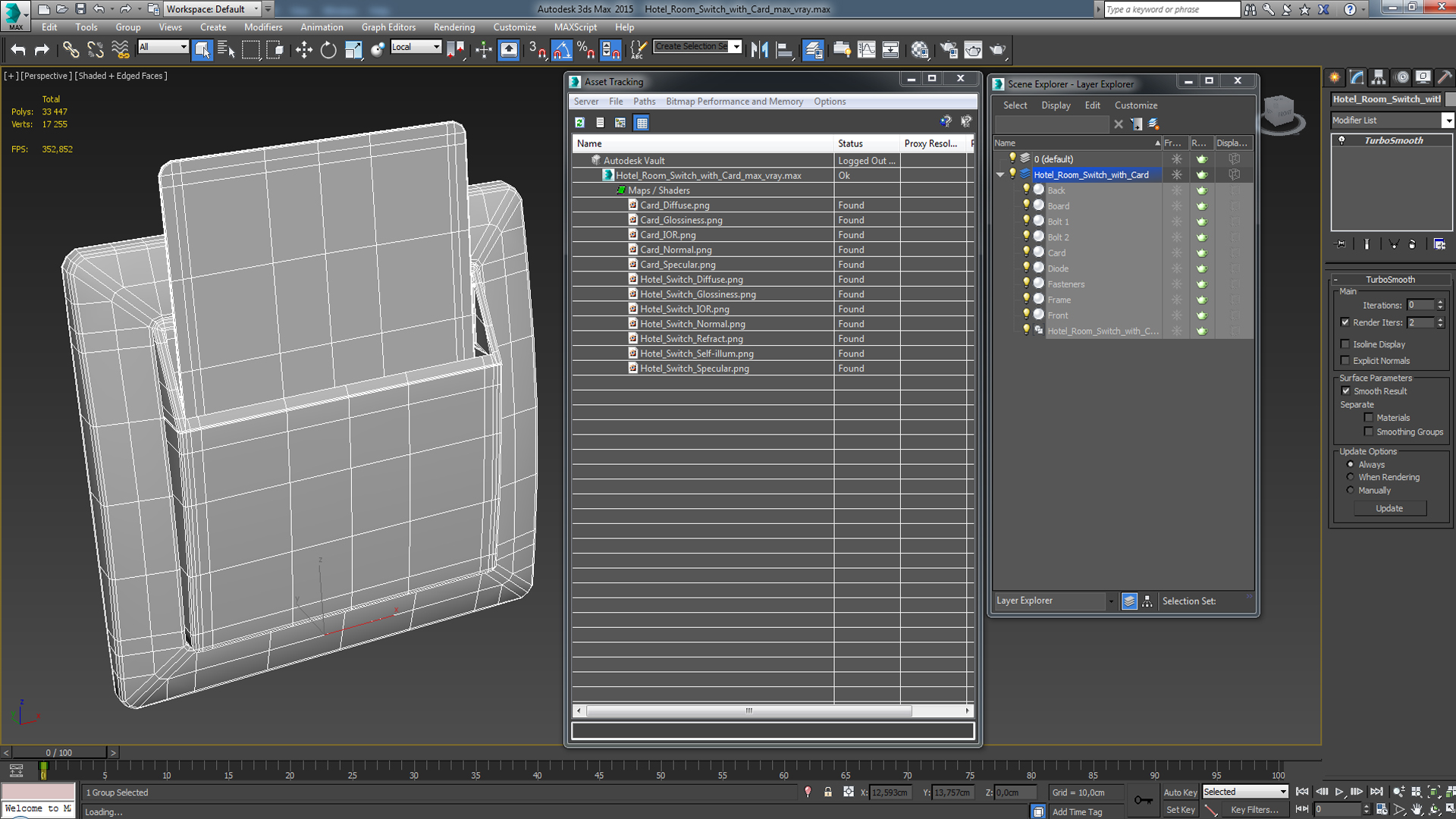The height and width of the screenshot is (819, 1456).
Task: Click the Auto Key button
Action: pyautogui.click(x=1180, y=792)
